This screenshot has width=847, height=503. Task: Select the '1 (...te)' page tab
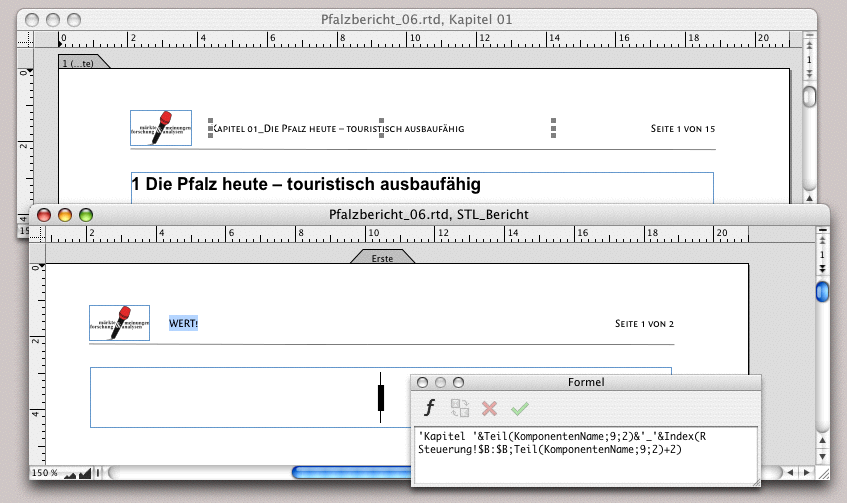(82, 63)
